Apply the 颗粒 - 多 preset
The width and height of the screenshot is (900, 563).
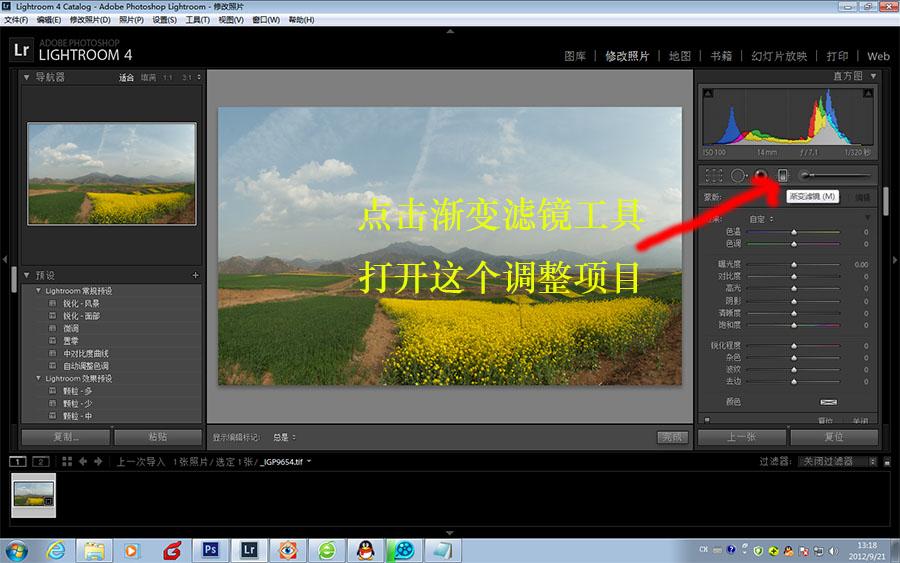77,391
